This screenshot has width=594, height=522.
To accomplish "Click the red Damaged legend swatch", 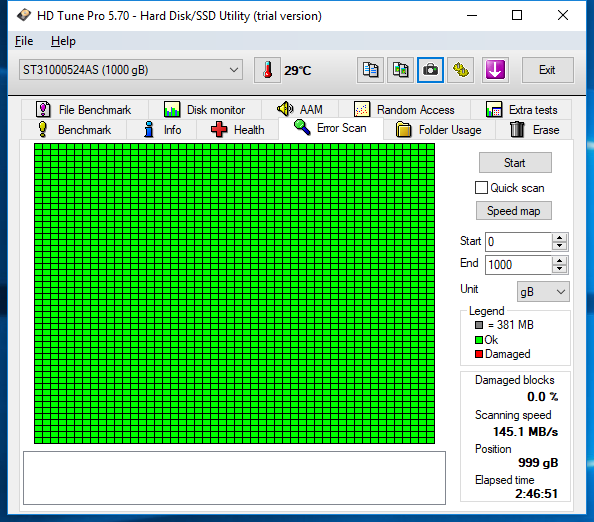I will click(479, 354).
